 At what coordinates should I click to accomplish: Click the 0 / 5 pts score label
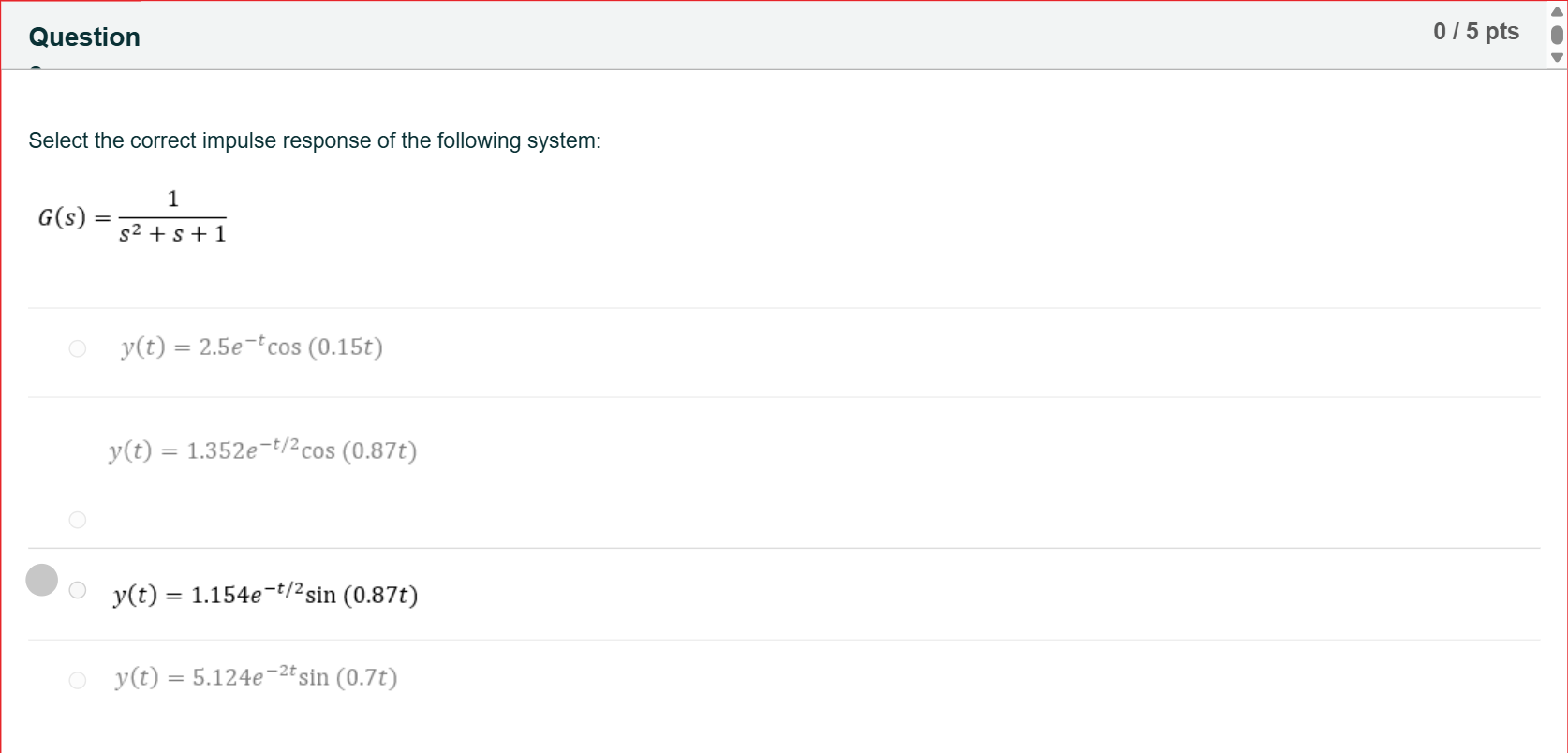(x=1476, y=32)
